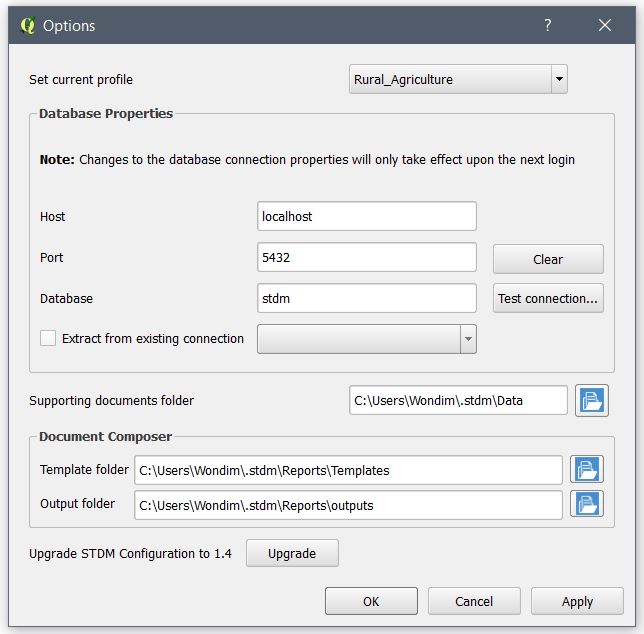This screenshot has width=644, height=634.
Task: Click the 'Supporting documents folder' label
Action: (x=111, y=400)
